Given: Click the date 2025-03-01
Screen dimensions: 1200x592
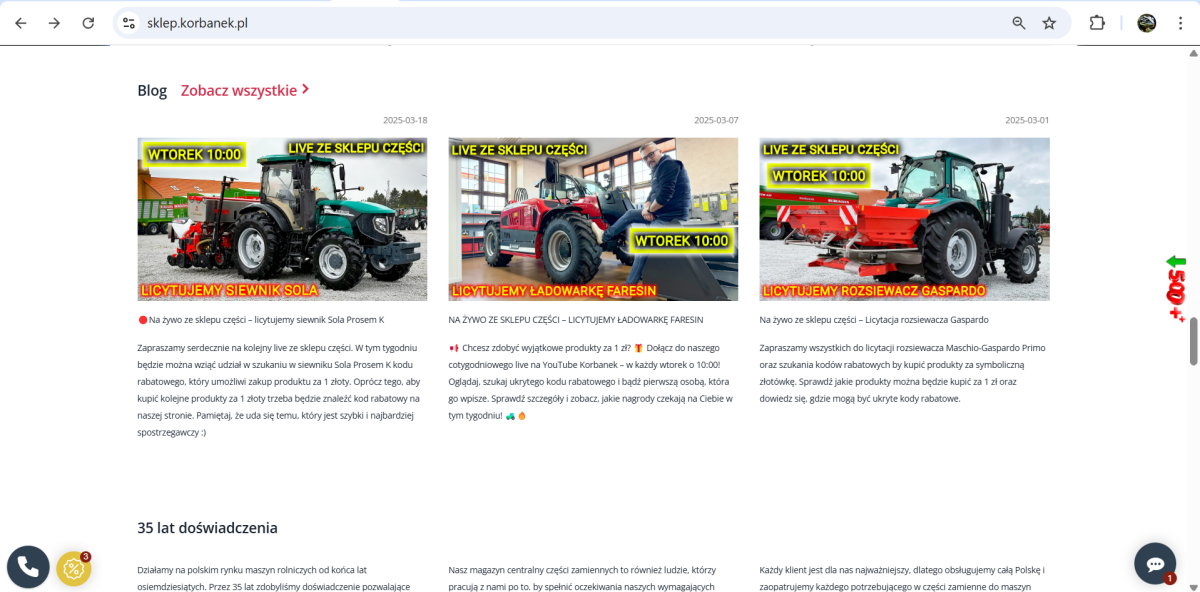Looking at the screenshot, I should pyautogui.click(x=1027, y=120).
